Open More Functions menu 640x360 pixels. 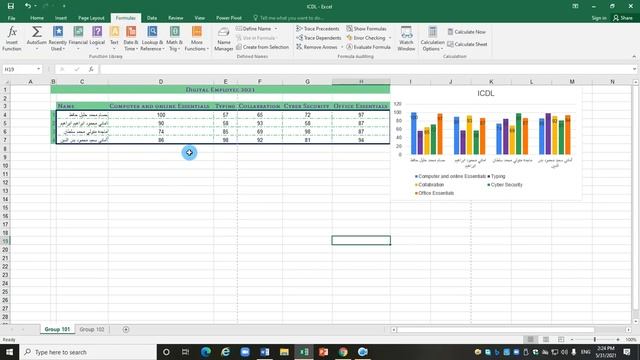click(196, 38)
